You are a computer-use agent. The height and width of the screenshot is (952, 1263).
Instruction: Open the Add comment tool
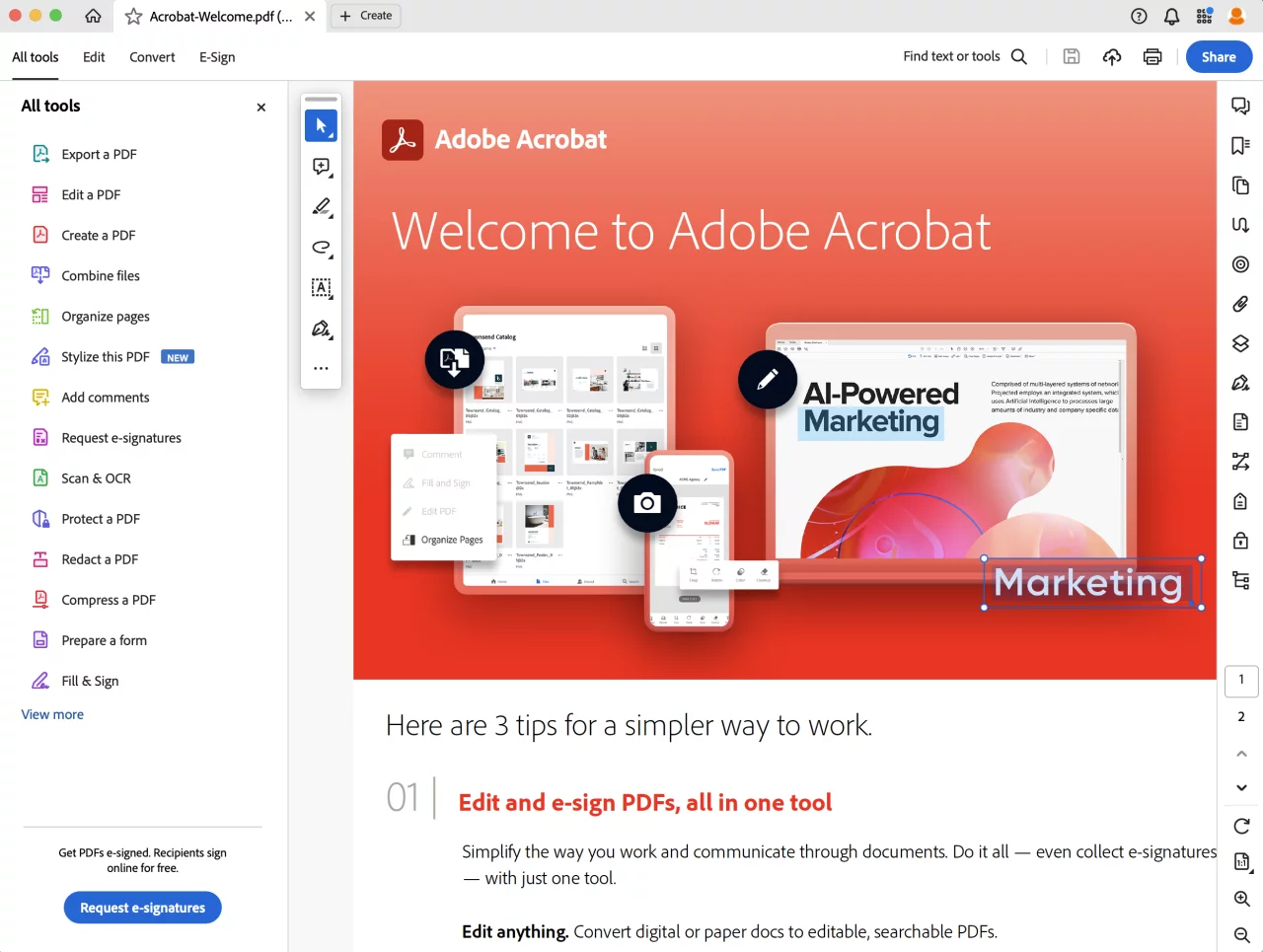click(x=321, y=167)
